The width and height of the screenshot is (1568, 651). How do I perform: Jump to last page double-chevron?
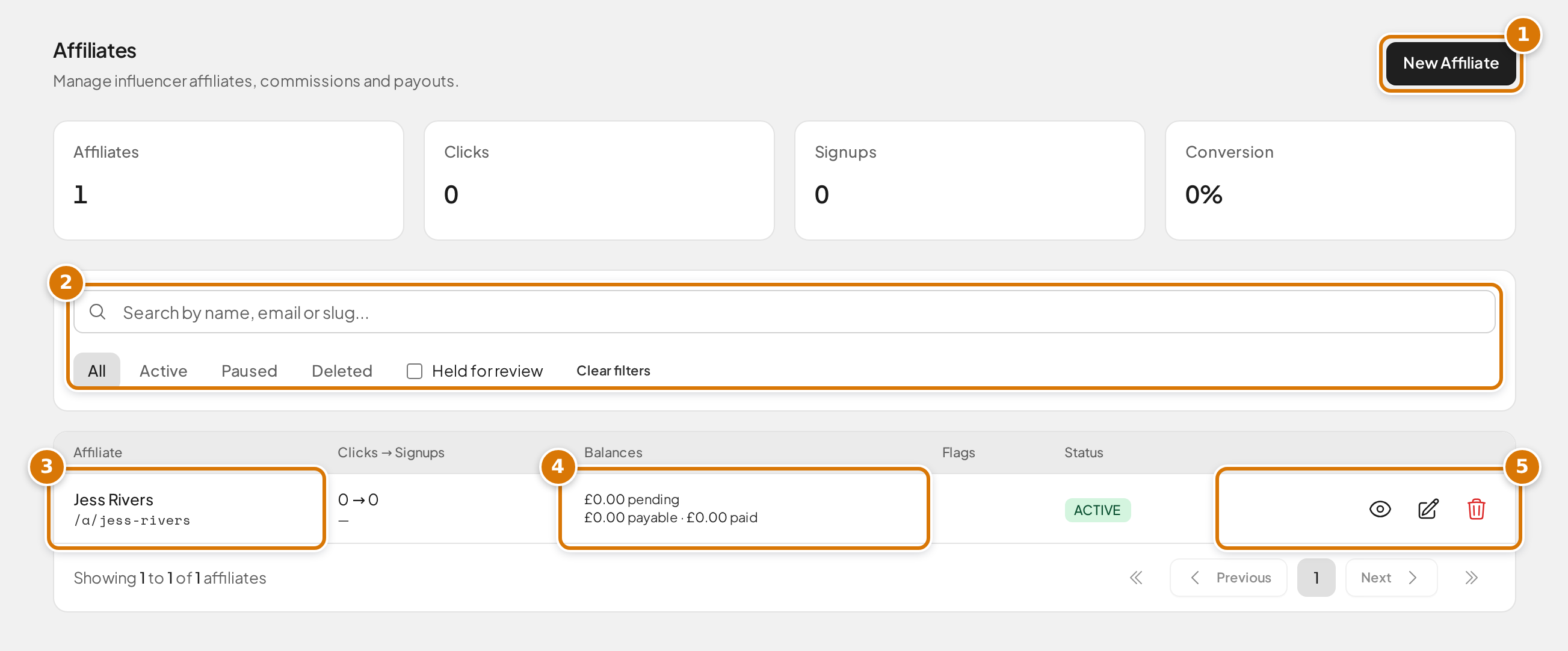tap(1471, 578)
